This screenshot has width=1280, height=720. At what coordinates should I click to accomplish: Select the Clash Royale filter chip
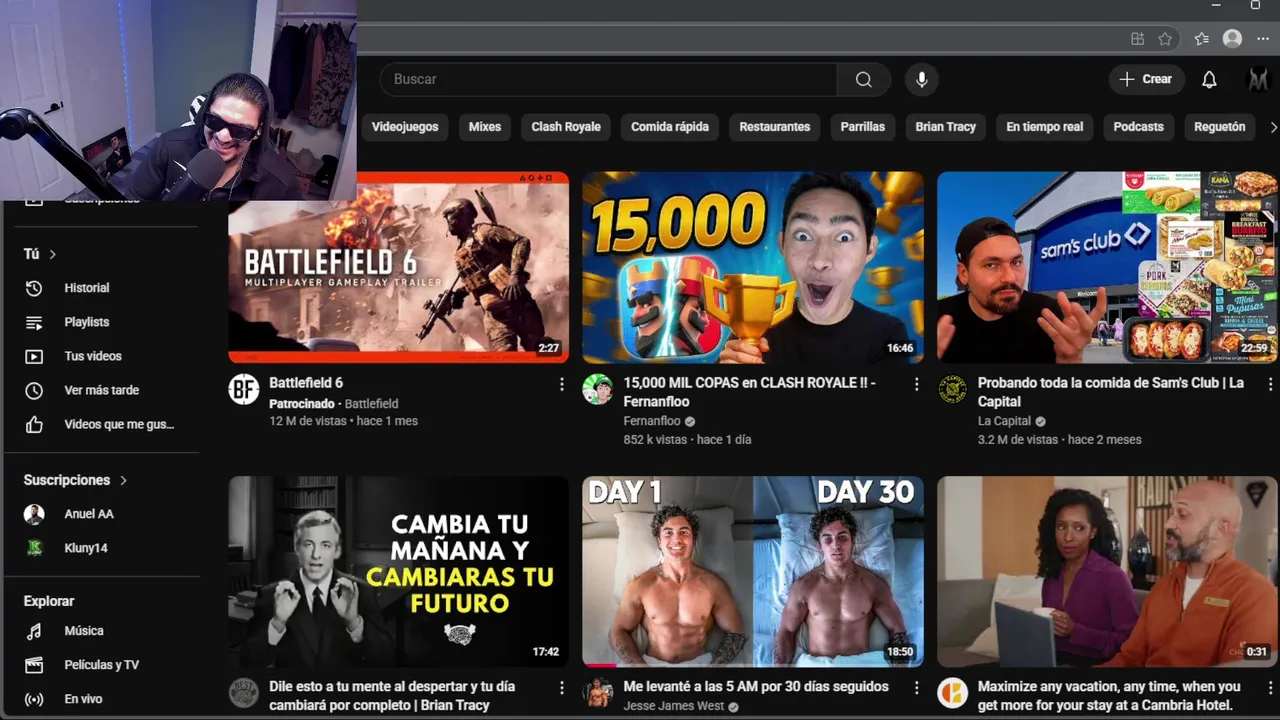pyautogui.click(x=566, y=127)
